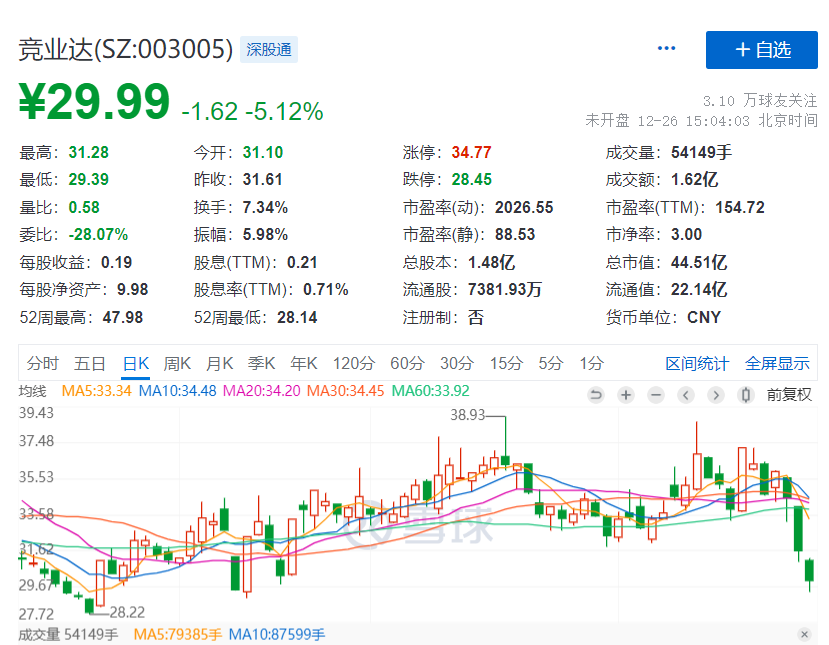Viewport: 829px width, 645px height.
Task: Click the 深股通 badge
Action: pyautogui.click(x=269, y=50)
